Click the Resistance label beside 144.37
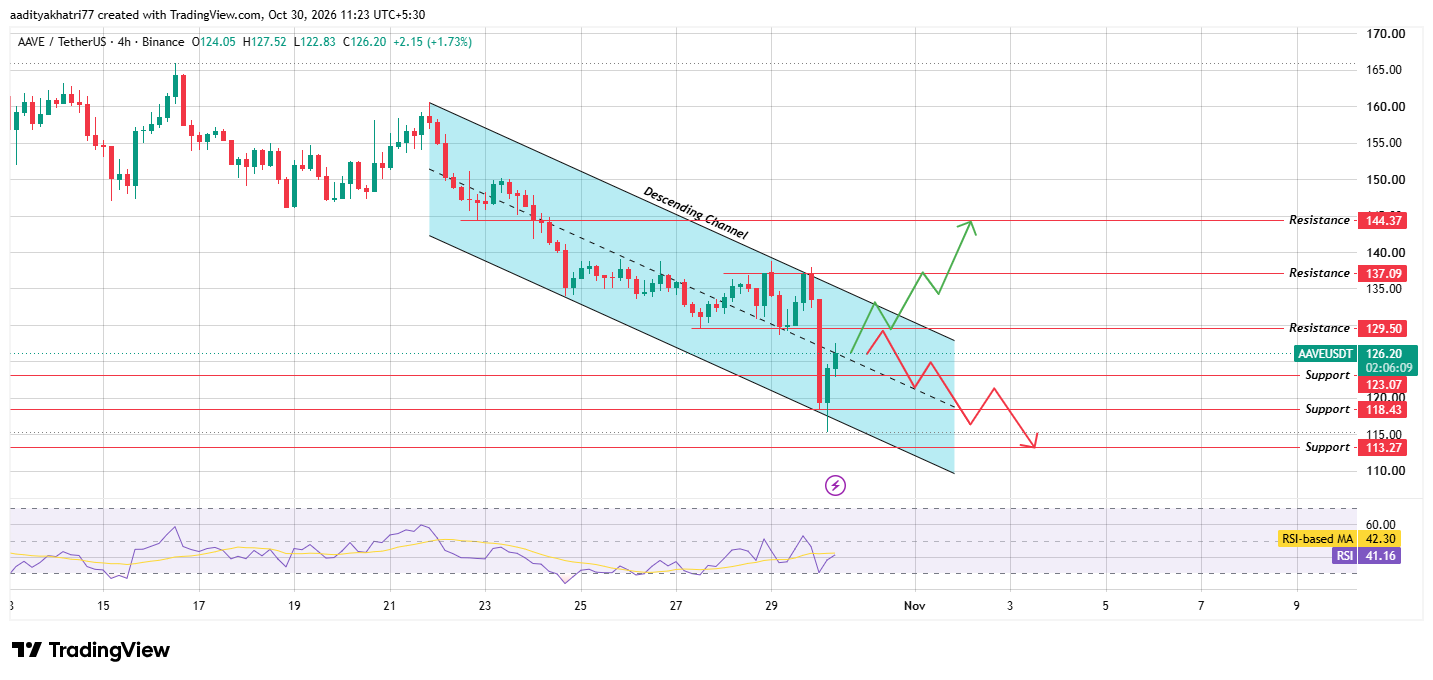The height and width of the screenshot is (680, 1433). click(1319, 220)
